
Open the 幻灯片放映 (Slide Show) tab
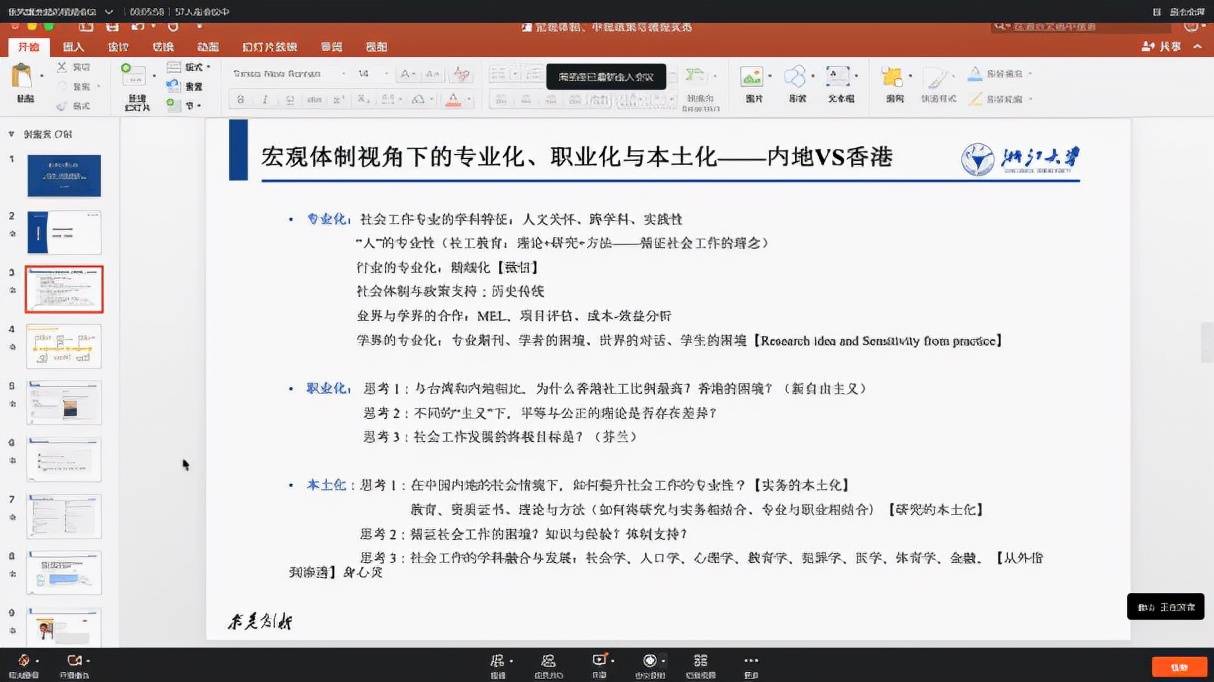click(x=269, y=47)
